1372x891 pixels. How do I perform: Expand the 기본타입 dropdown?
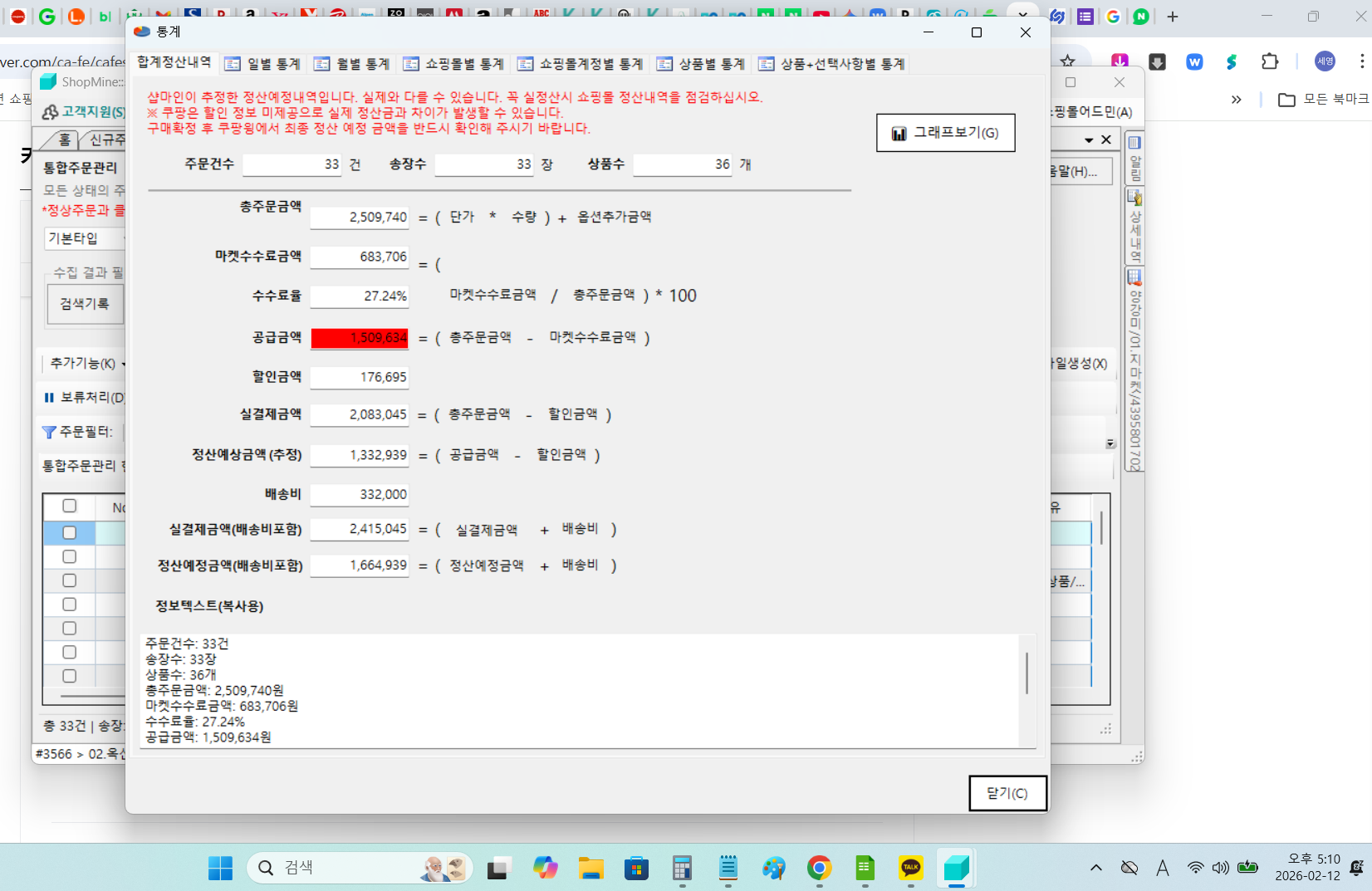(x=85, y=239)
